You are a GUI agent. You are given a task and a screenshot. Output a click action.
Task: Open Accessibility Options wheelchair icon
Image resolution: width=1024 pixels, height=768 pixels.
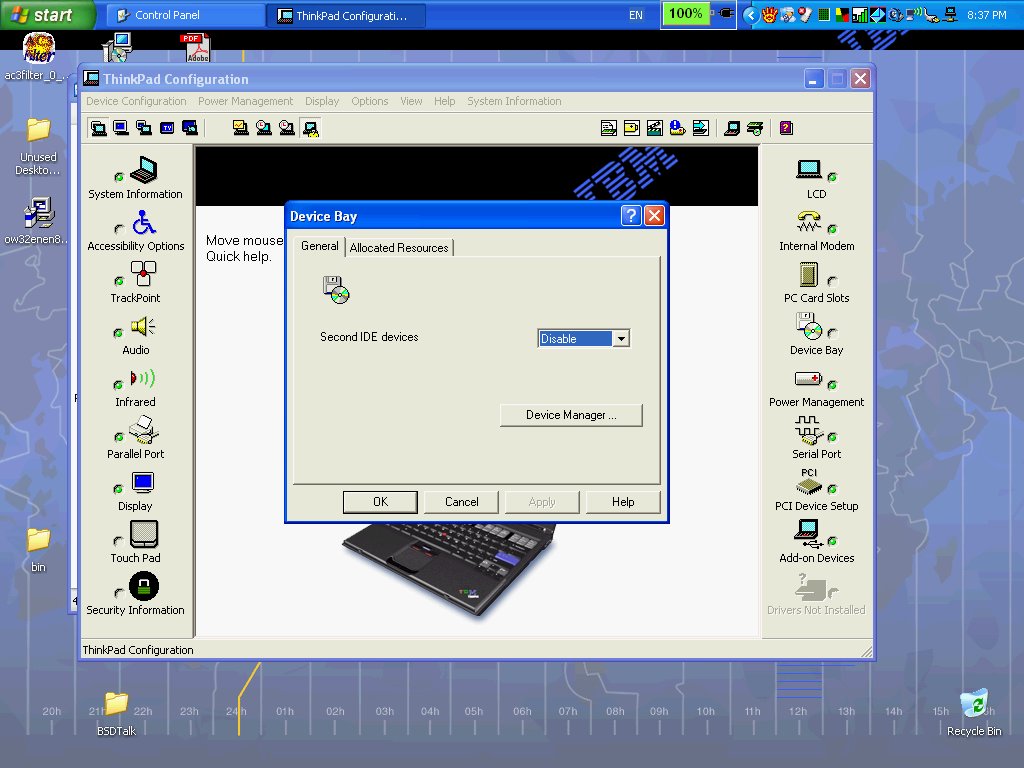144,223
